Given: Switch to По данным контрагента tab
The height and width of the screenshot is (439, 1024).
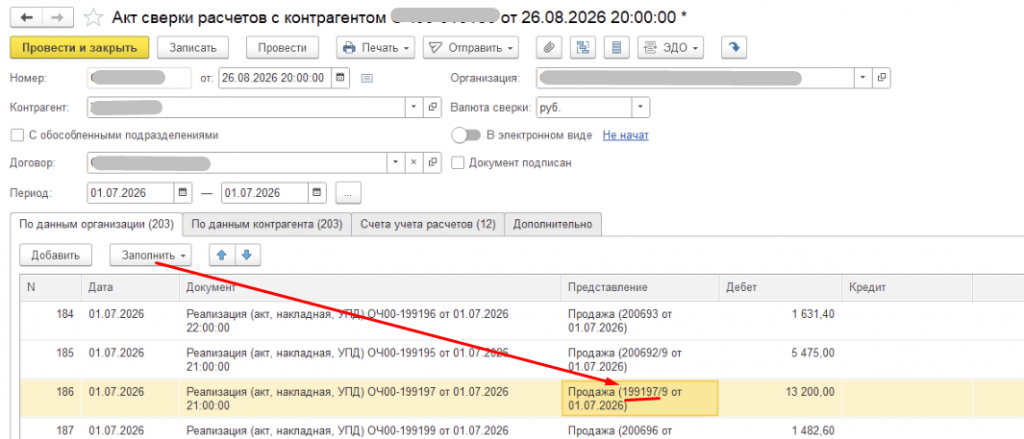Looking at the screenshot, I should tap(267, 224).
